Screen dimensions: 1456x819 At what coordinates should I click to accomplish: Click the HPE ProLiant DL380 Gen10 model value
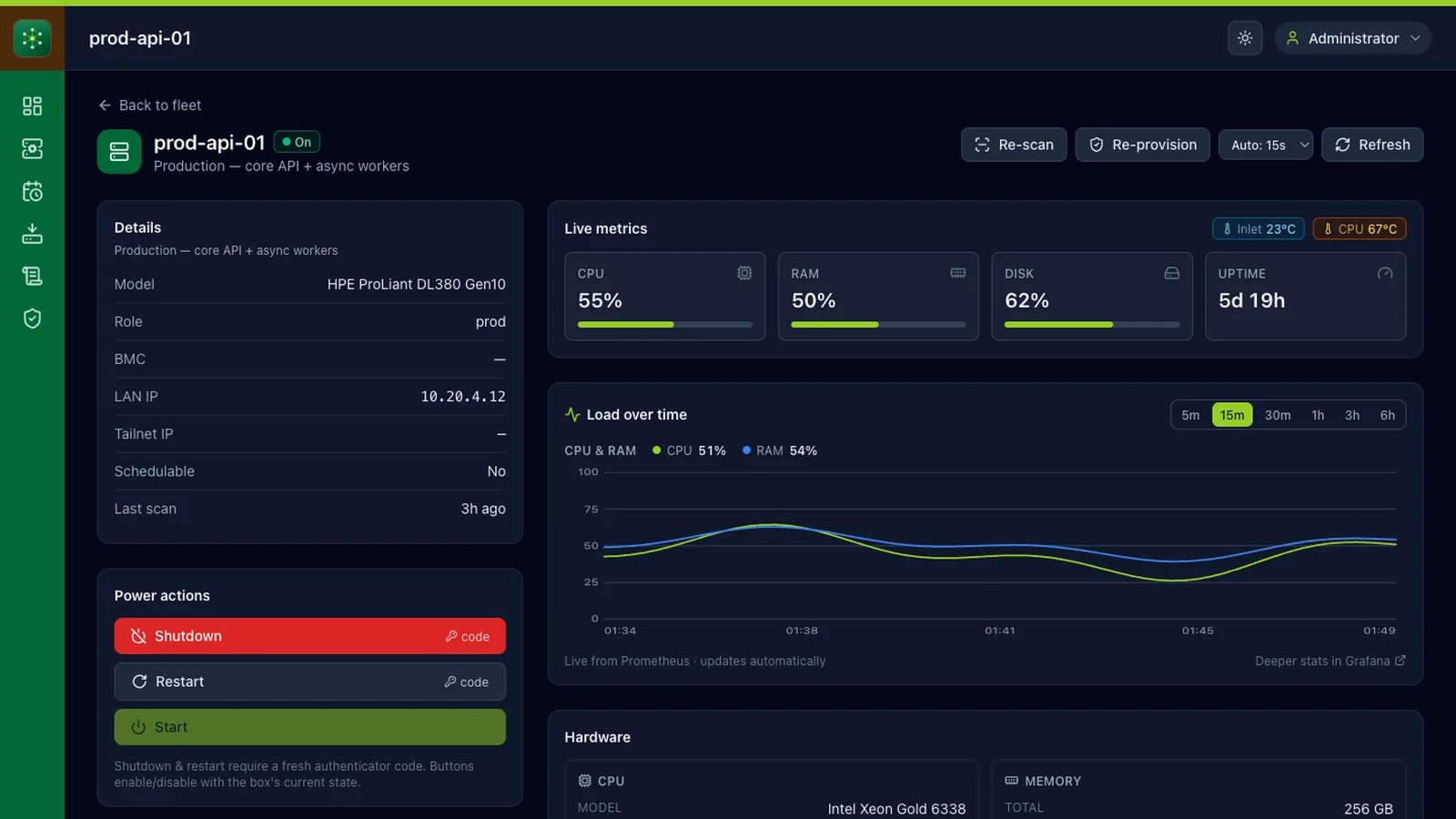[417, 284]
